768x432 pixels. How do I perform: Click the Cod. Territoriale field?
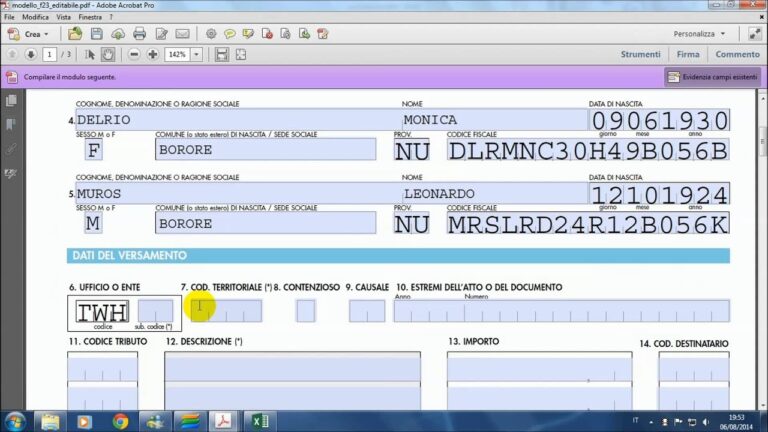pos(226,311)
